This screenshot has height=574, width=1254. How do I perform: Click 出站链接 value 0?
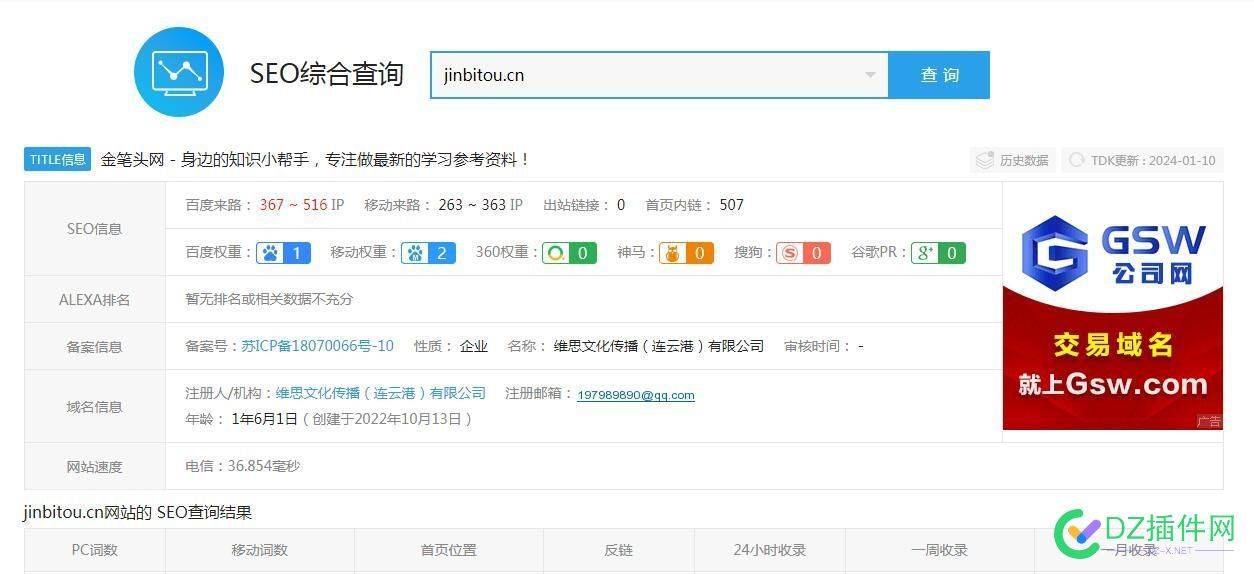point(621,205)
